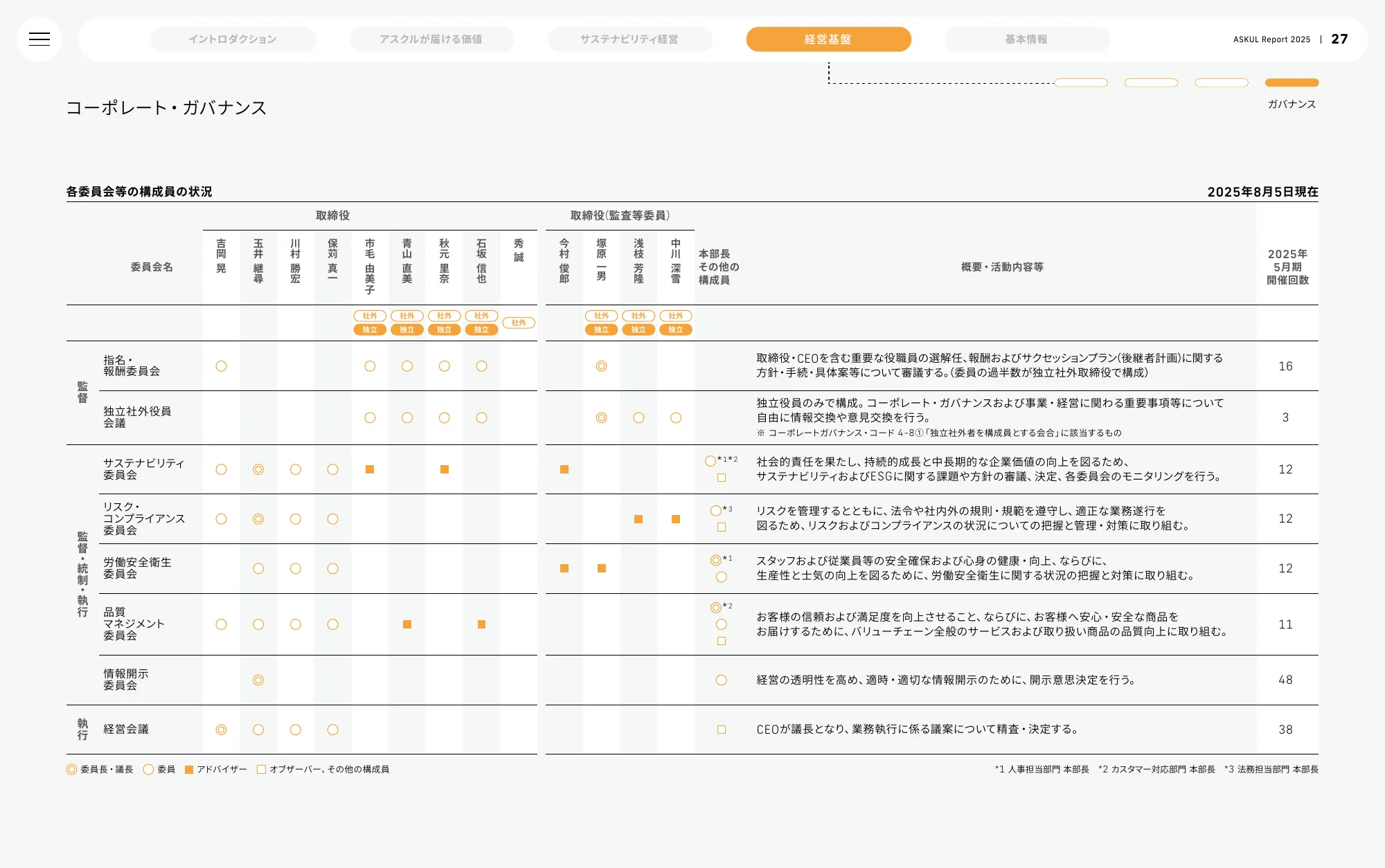The width and height of the screenshot is (1385, 868).
Task: Click the 独立 badge under 塚原一男
Action: click(x=601, y=329)
